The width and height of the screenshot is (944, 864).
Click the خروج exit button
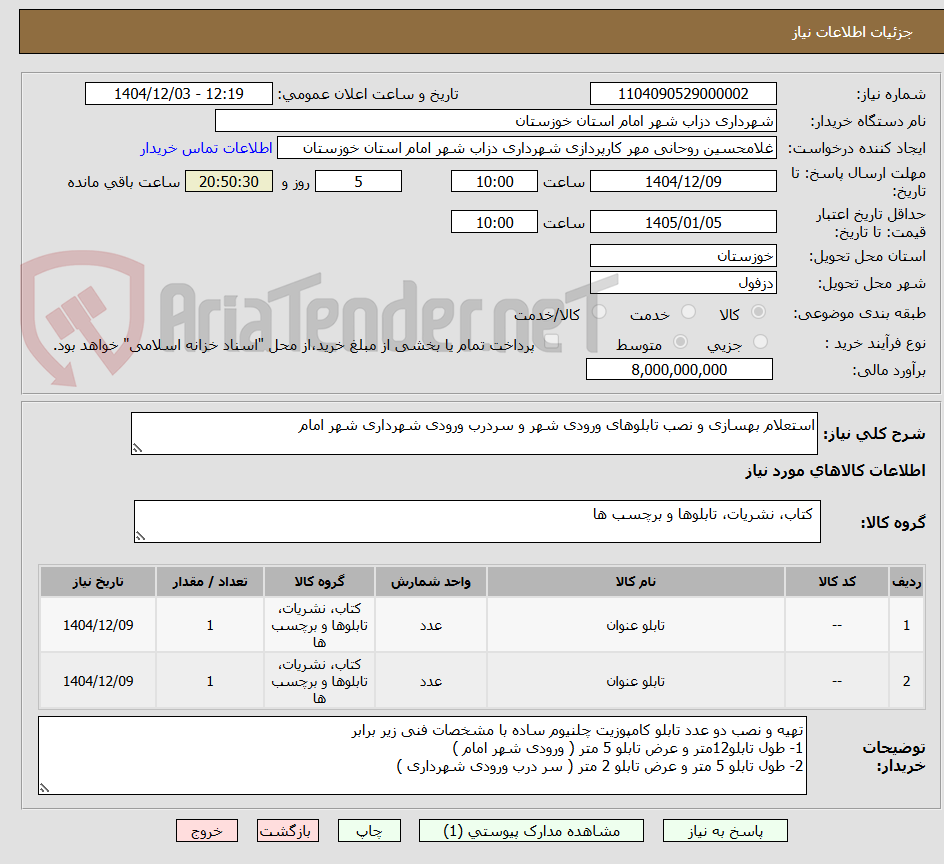[206, 831]
